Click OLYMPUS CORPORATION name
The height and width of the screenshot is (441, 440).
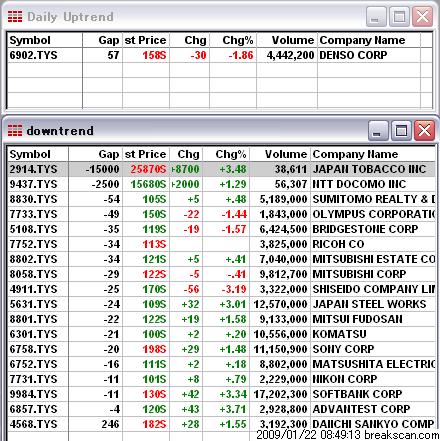pos(373,214)
